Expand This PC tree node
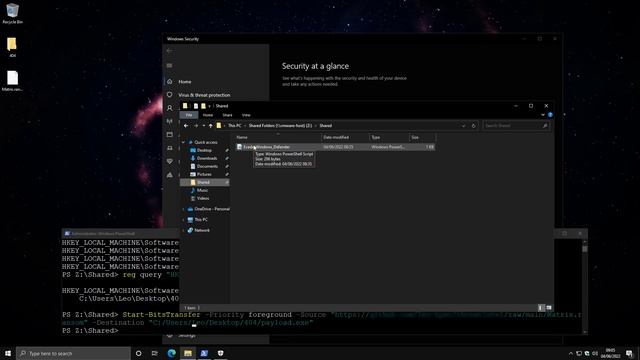The image size is (640, 360). [x=183, y=220]
